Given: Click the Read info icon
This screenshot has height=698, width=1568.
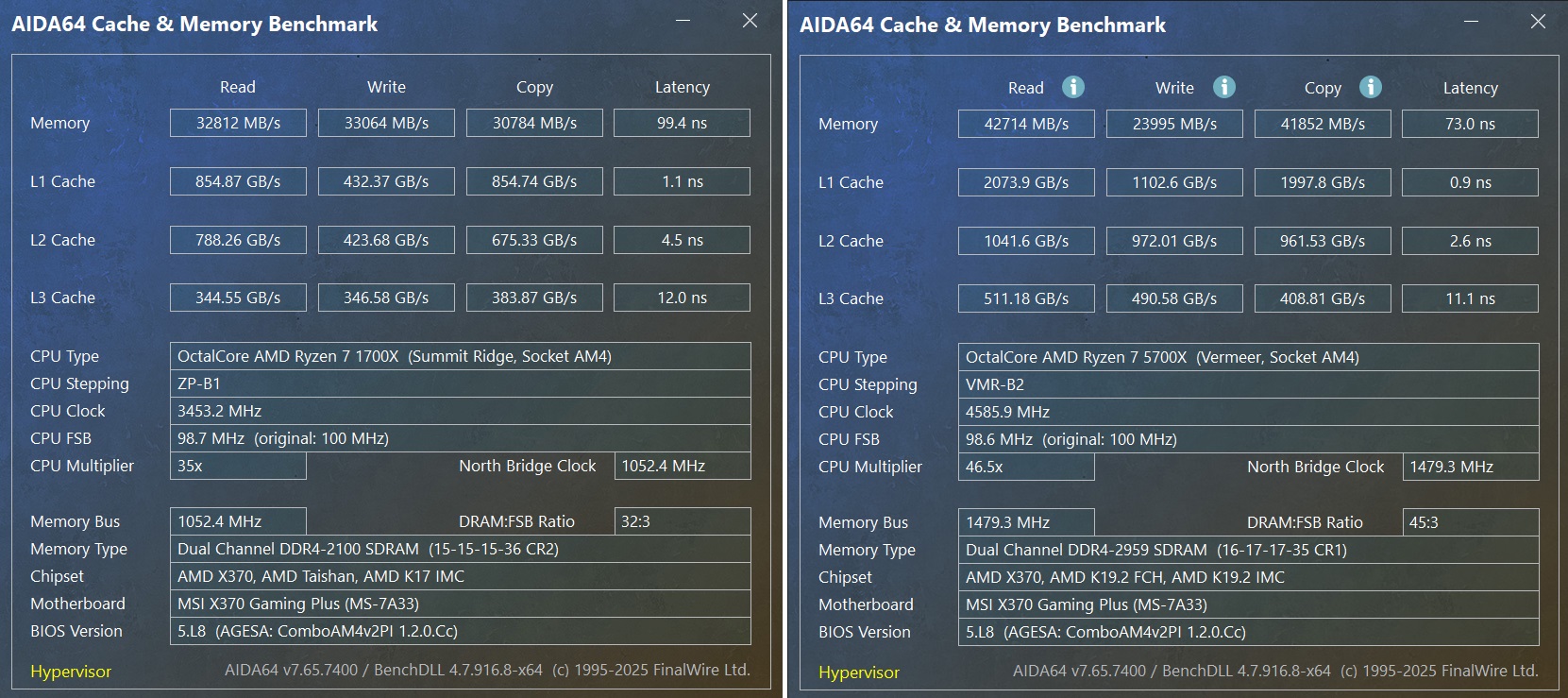Looking at the screenshot, I should tap(1073, 87).
